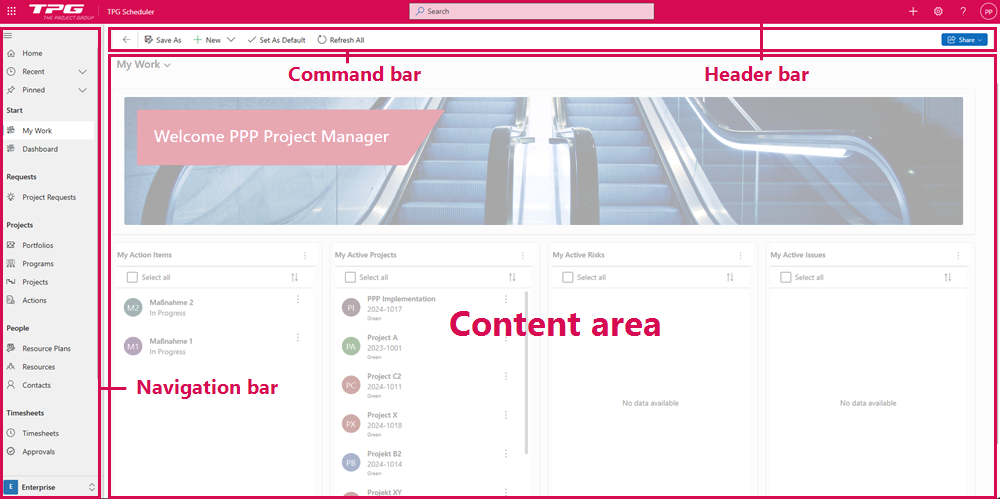1000x499 pixels.
Task: Click the Share button
Action: coord(964,40)
